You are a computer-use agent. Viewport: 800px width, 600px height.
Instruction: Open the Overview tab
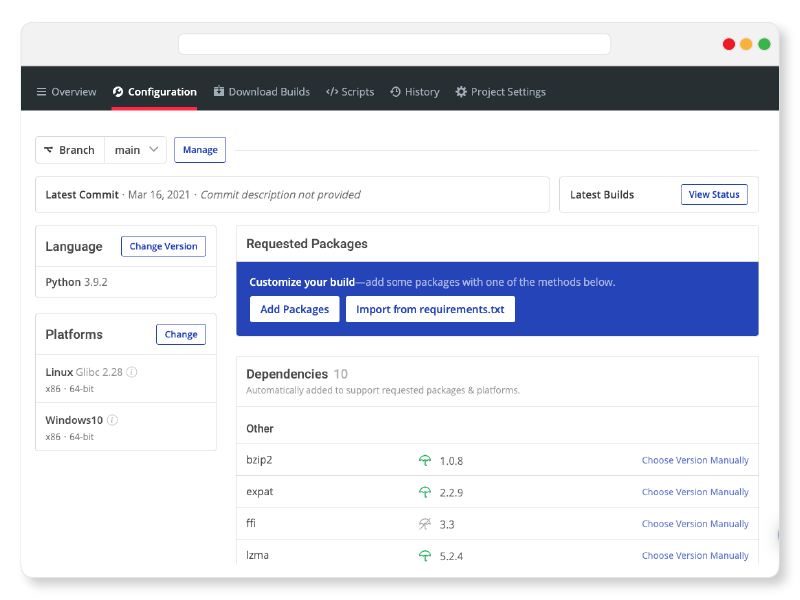[66, 92]
